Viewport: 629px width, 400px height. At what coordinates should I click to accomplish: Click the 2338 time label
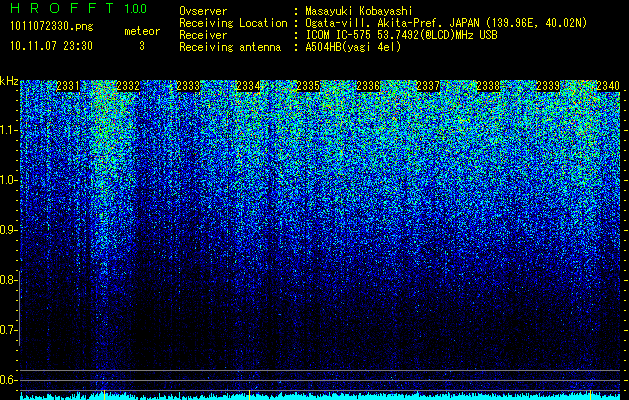coord(488,86)
